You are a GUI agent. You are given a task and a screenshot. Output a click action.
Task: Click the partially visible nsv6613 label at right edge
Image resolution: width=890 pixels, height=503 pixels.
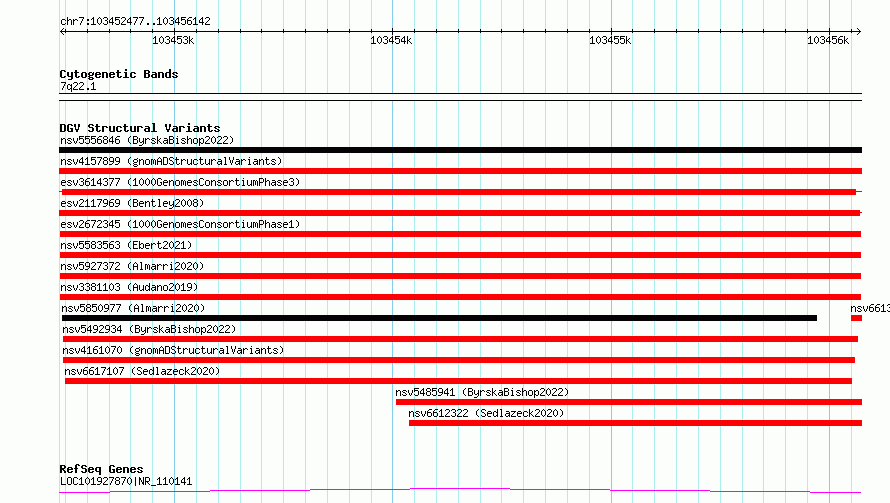[870, 308]
